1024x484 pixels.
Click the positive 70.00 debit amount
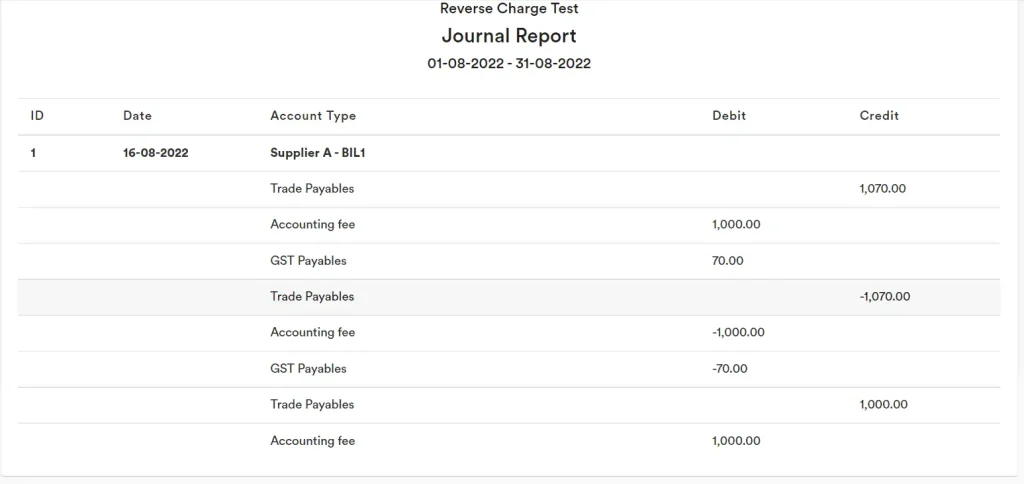728,261
